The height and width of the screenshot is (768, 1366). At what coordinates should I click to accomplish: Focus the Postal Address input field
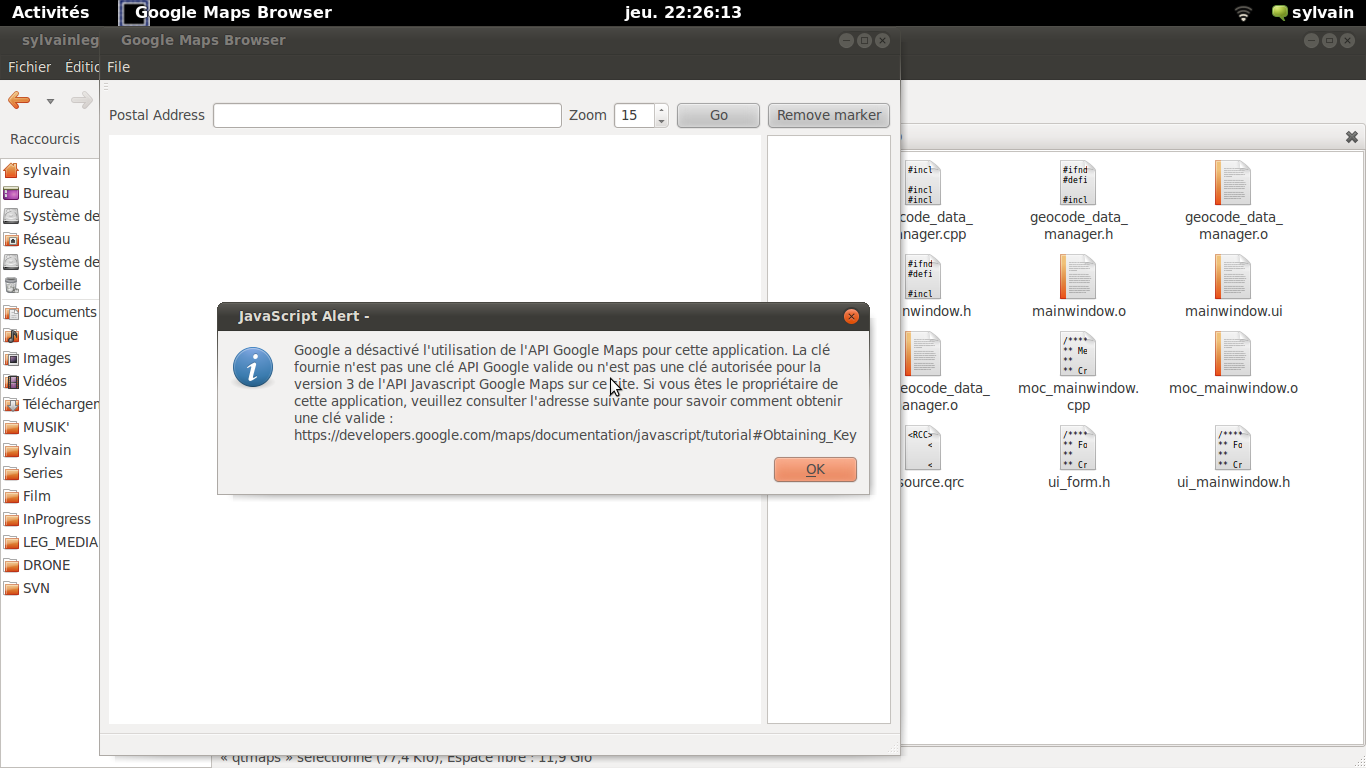point(387,115)
